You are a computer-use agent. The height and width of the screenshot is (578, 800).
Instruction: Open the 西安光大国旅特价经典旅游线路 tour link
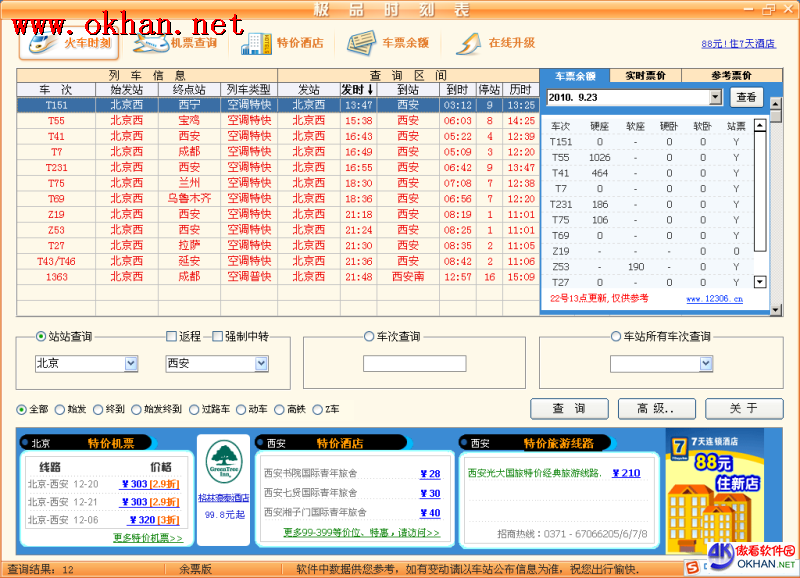pos(534,473)
